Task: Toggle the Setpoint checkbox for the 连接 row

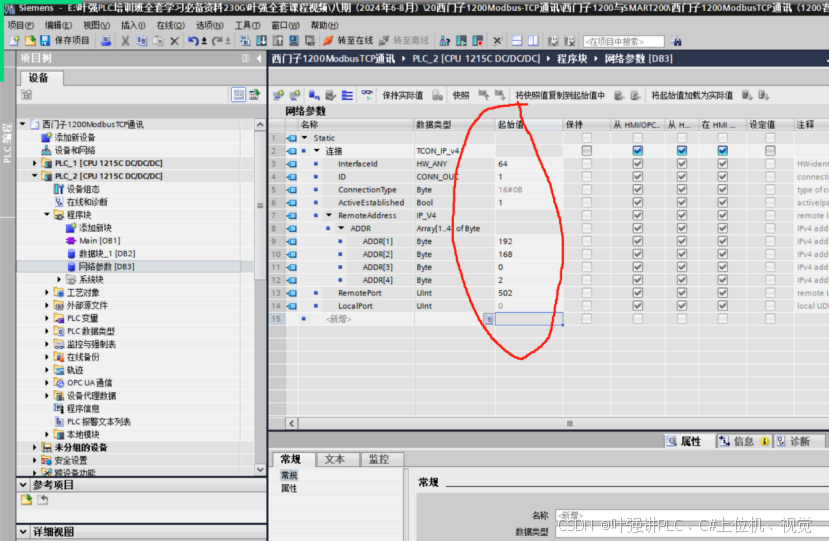Action: click(770, 151)
